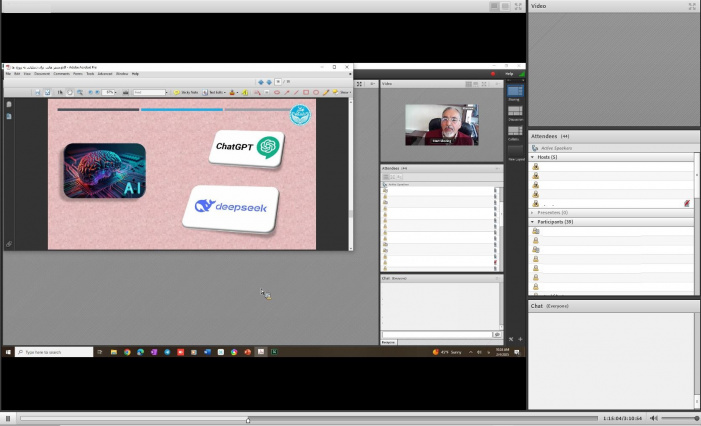This screenshot has height=426, width=701.
Task: Open the Tools menu in Acrobat
Action: [x=90, y=74]
